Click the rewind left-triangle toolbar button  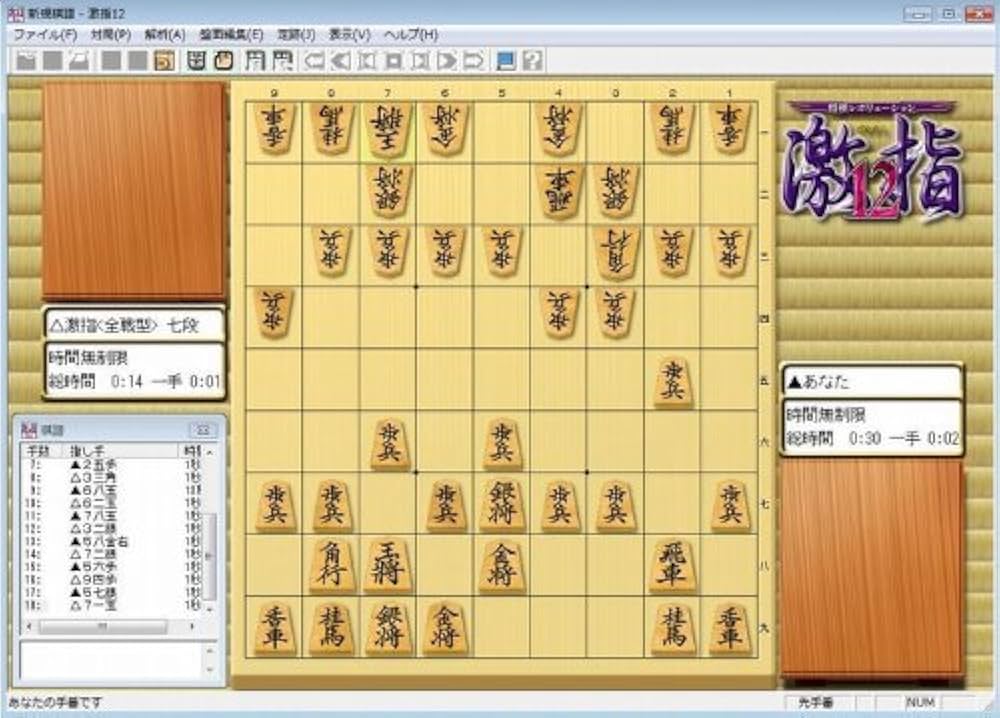(x=341, y=61)
